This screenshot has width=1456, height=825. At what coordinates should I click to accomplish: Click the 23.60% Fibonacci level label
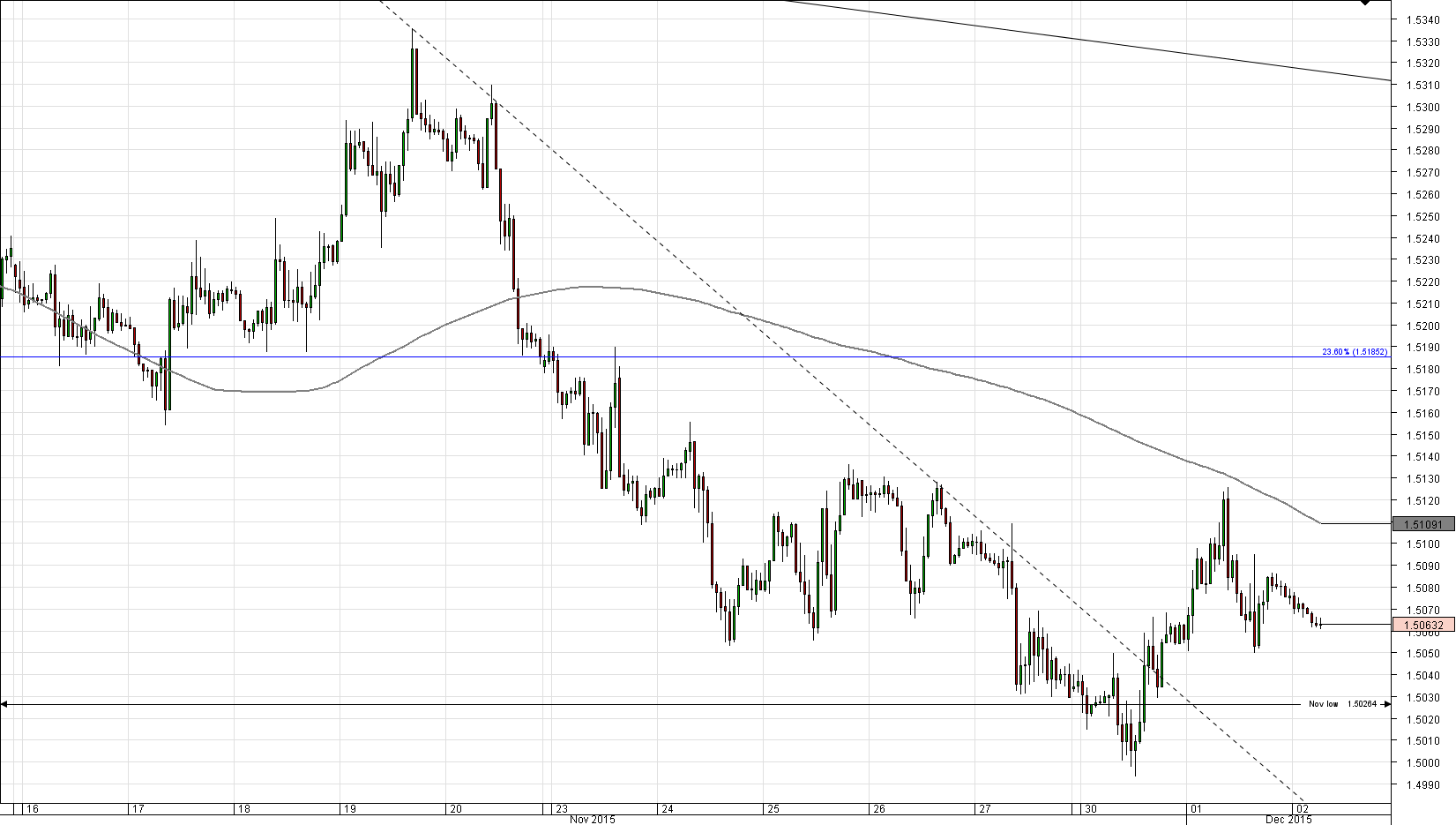coord(1355,351)
